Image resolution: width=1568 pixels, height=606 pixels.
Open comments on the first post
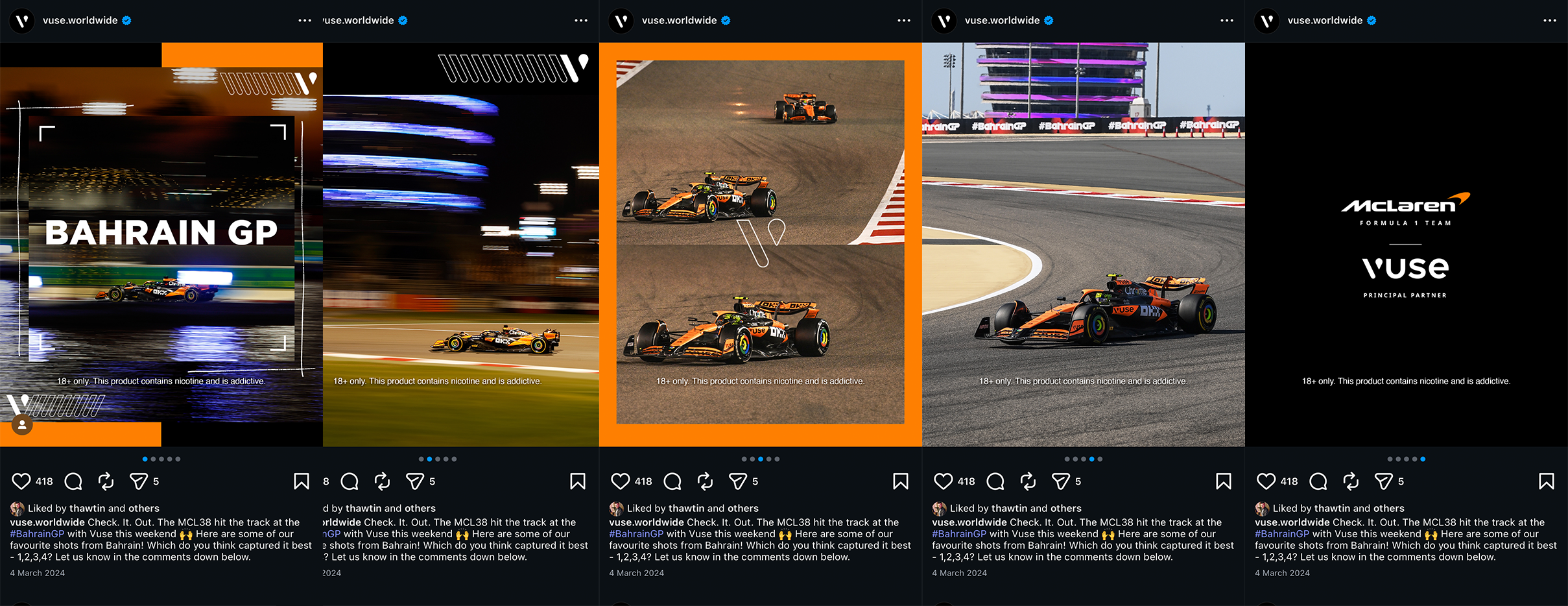[x=74, y=481]
